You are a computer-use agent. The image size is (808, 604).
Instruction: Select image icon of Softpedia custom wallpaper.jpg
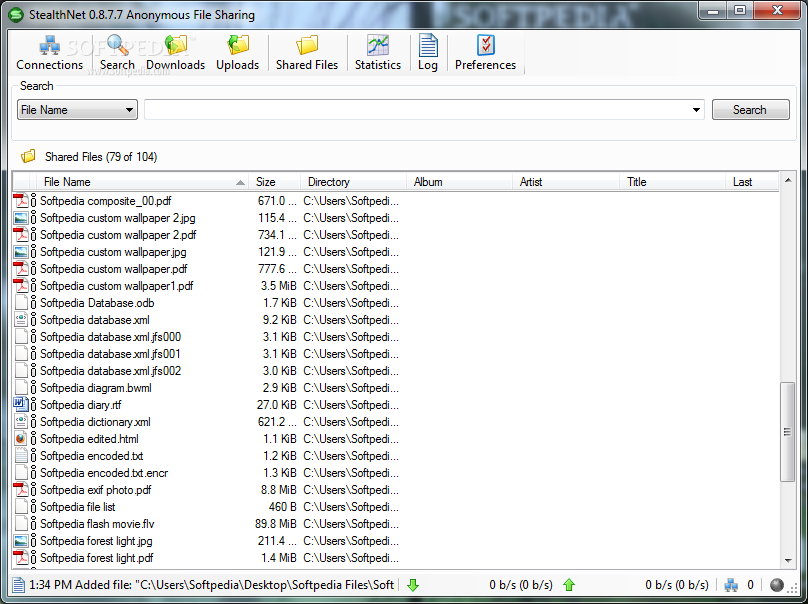coord(21,251)
